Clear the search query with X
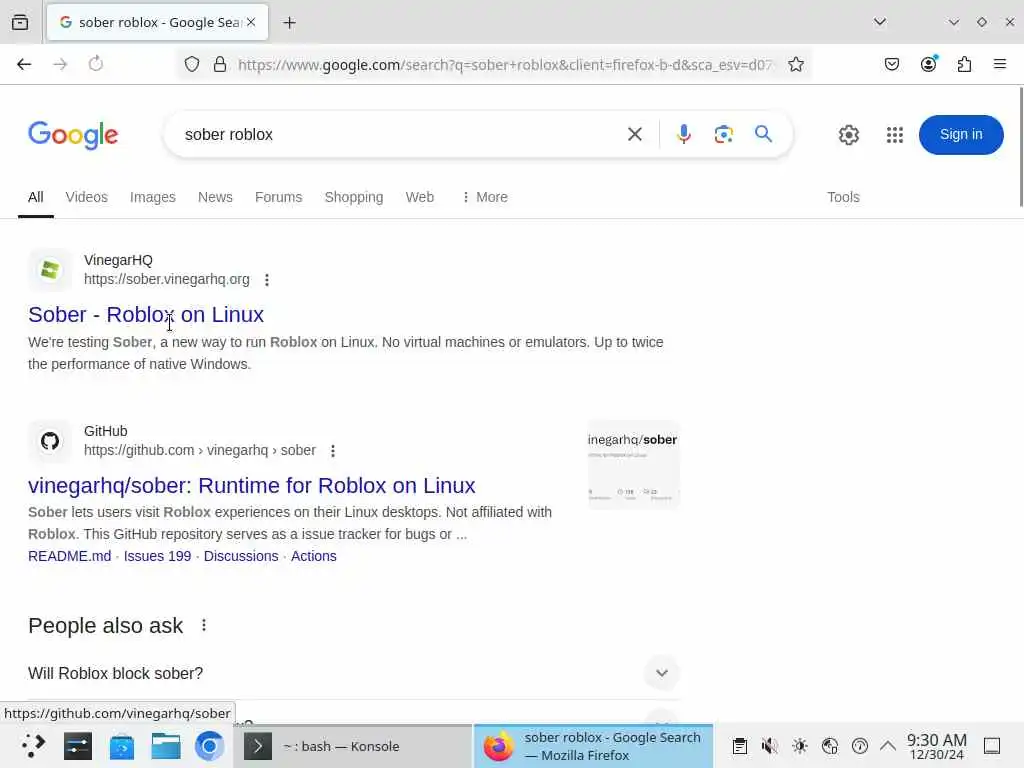Screen dimensions: 1024x768 tap(635, 135)
